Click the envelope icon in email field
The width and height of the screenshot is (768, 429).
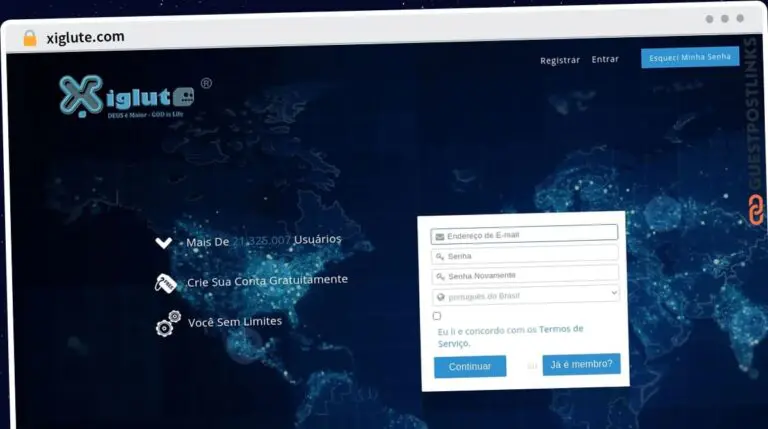click(x=439, y=237)
